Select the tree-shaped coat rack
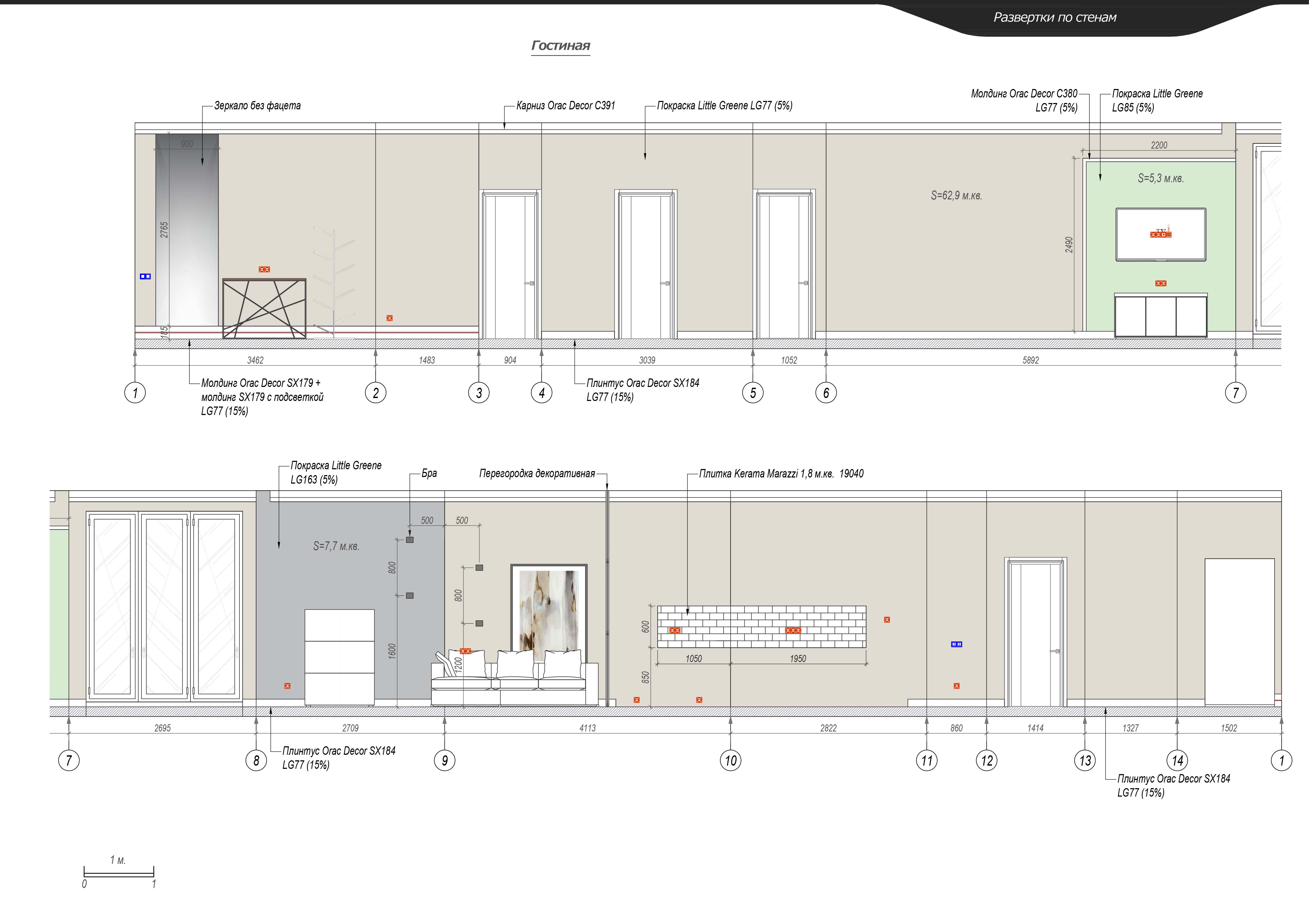Screen dimensions: 1309x924 (x=334, y=283)
